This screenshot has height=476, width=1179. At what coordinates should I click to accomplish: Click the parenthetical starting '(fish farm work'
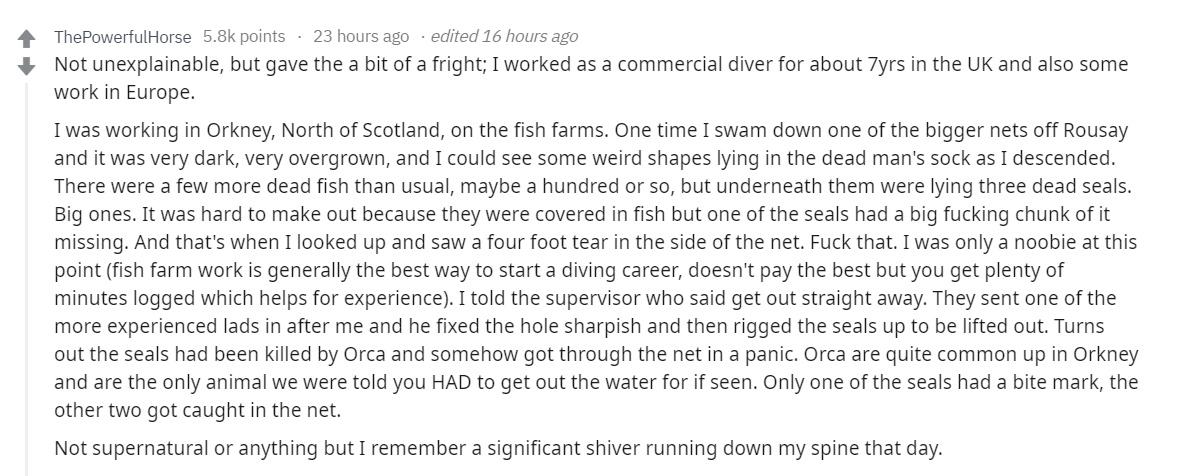[559, 284]
